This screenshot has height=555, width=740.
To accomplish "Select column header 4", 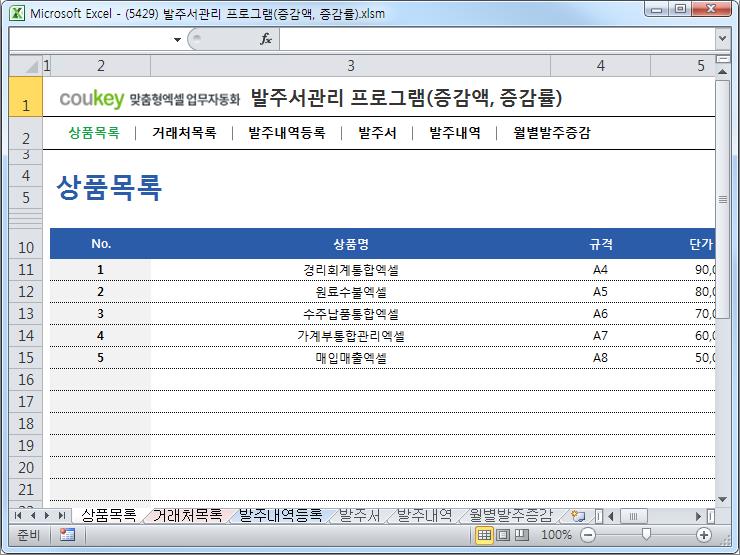I will 600,66.
